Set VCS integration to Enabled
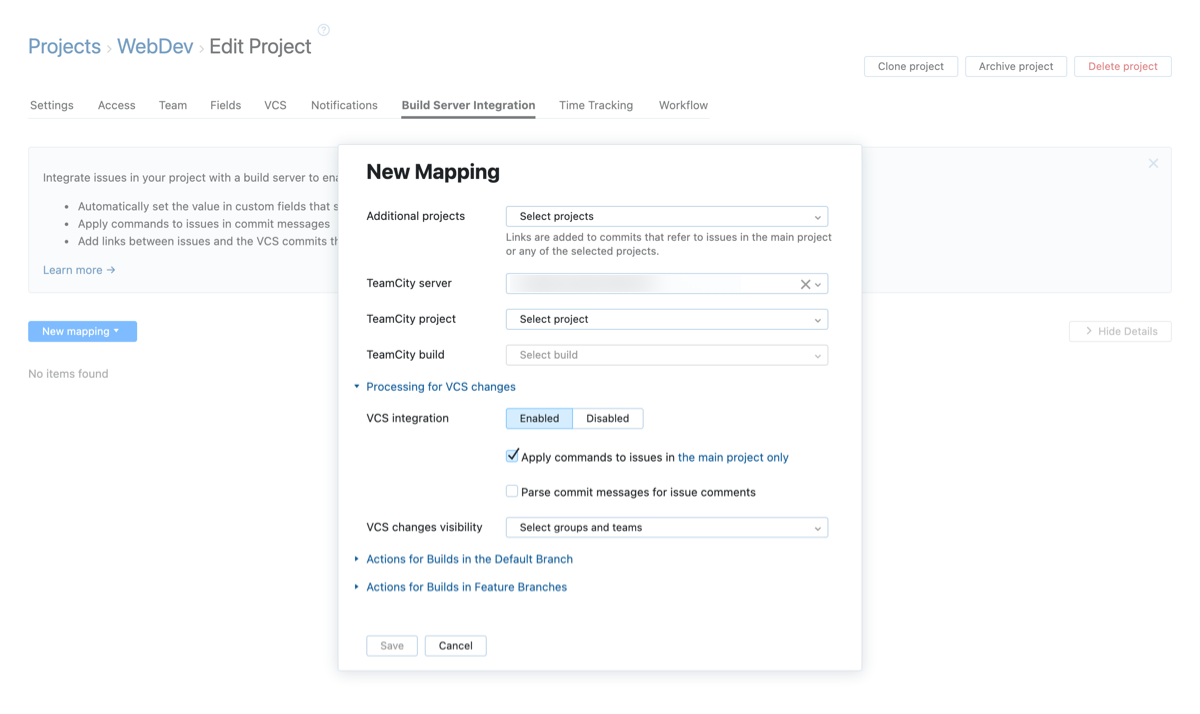This screenshot has height=714, width=1200. point(539,419)
